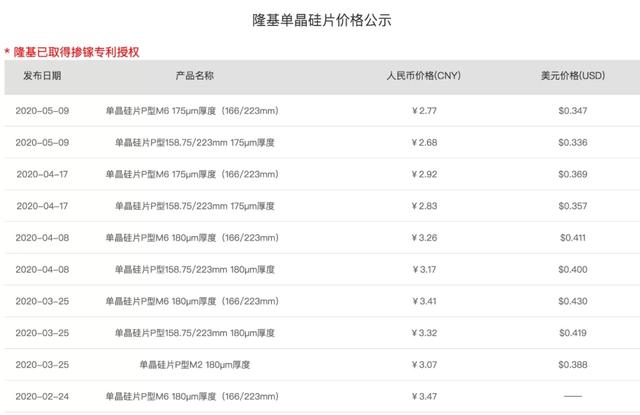Select the CNY price ¥2.92

424,174
